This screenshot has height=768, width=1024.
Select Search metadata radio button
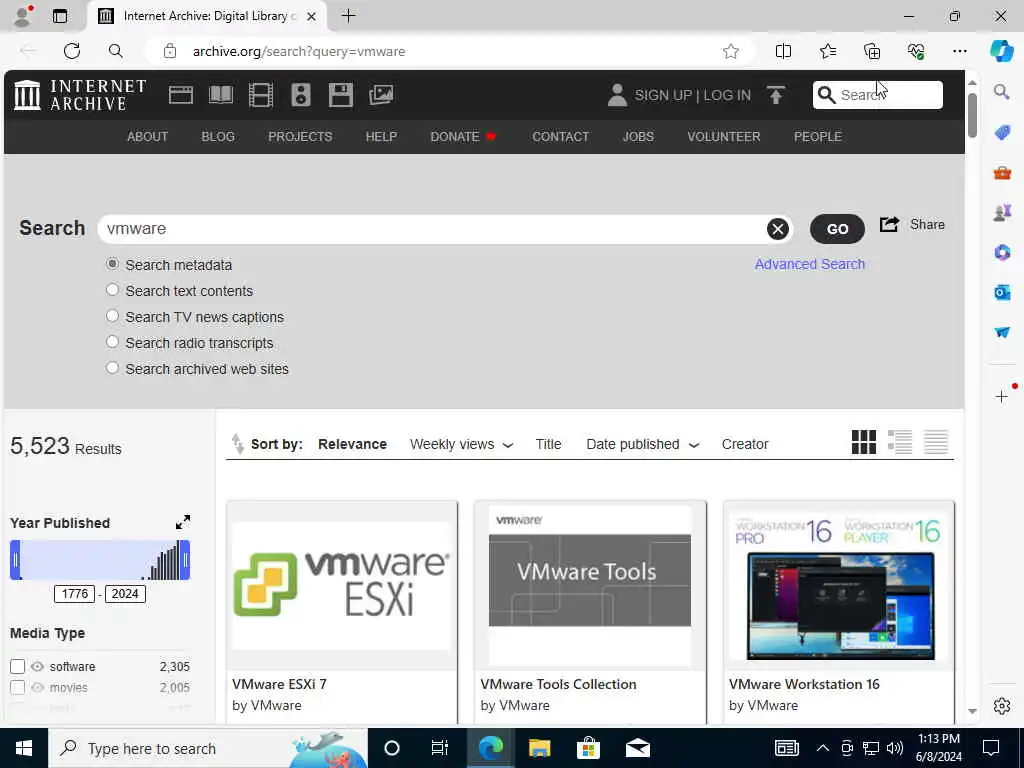pyautogui.click(x=112, y=264)
